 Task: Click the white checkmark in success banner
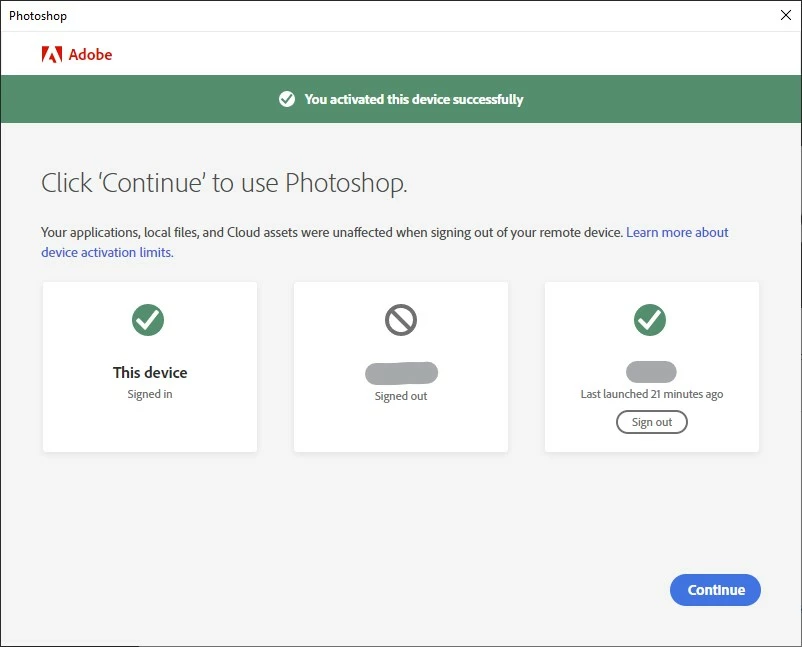287,99
